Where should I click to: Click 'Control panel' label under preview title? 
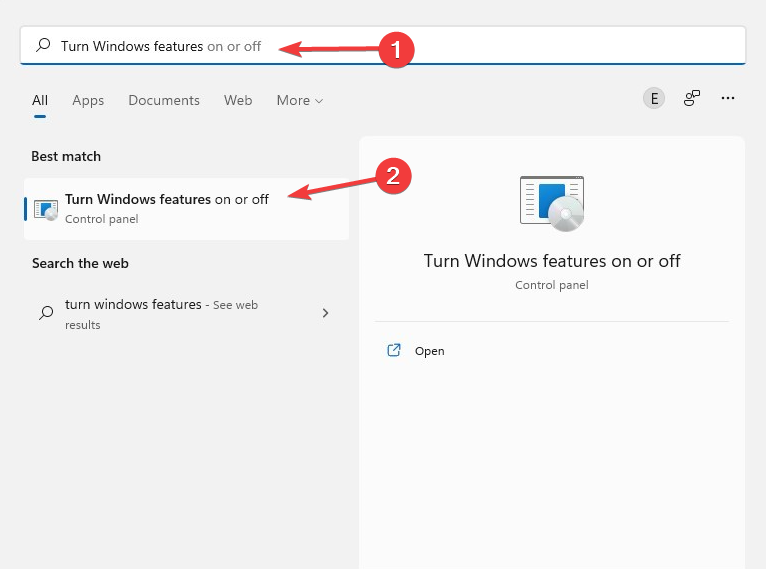pos(552,285)
